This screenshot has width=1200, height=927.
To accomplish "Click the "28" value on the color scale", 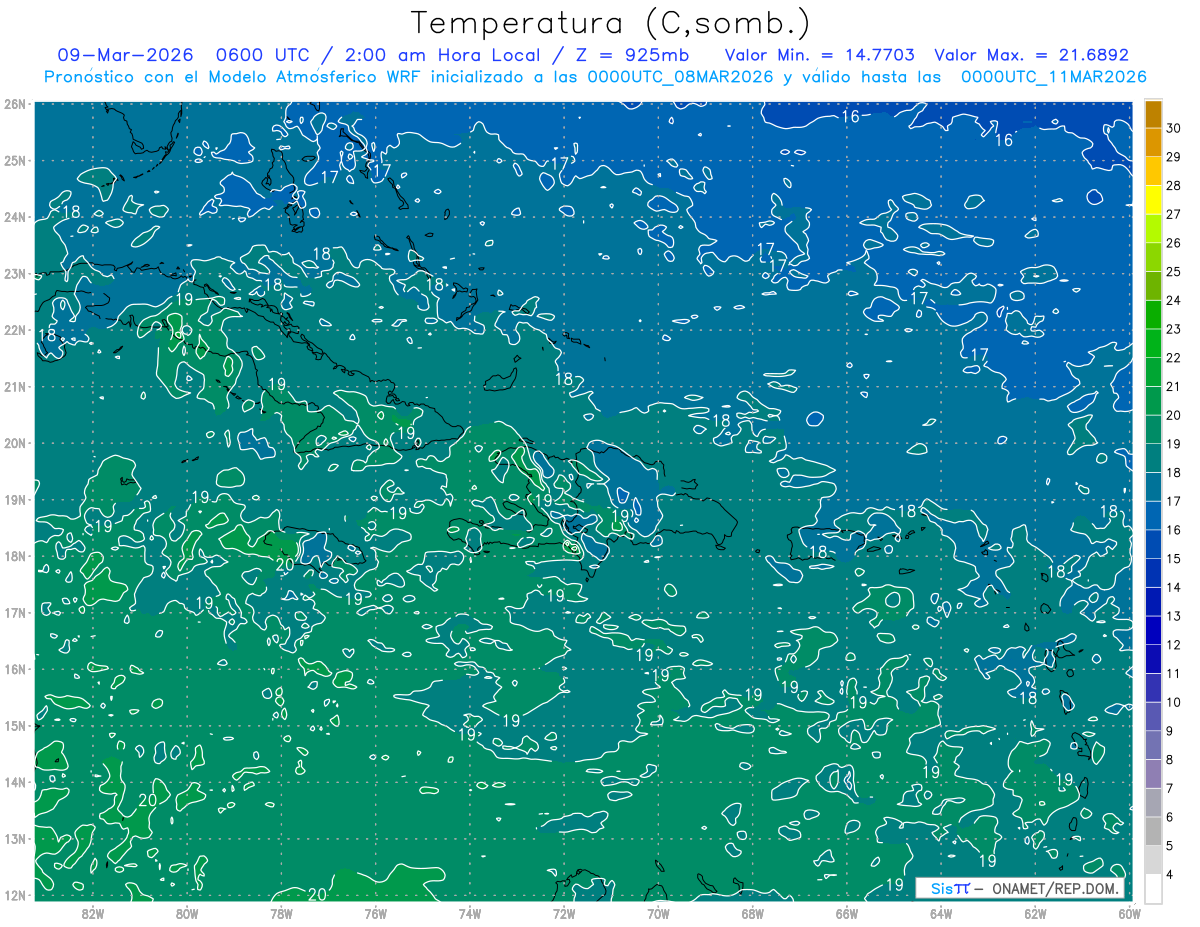I will point(1174,185).
